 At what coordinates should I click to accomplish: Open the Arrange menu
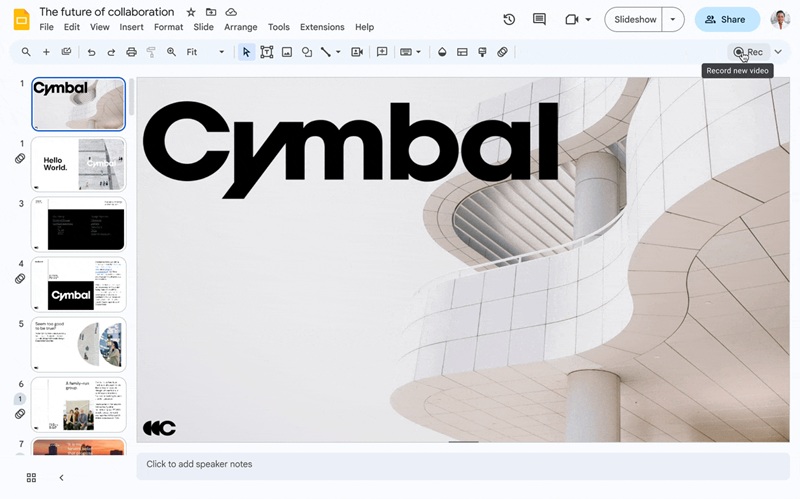point(240,27)
